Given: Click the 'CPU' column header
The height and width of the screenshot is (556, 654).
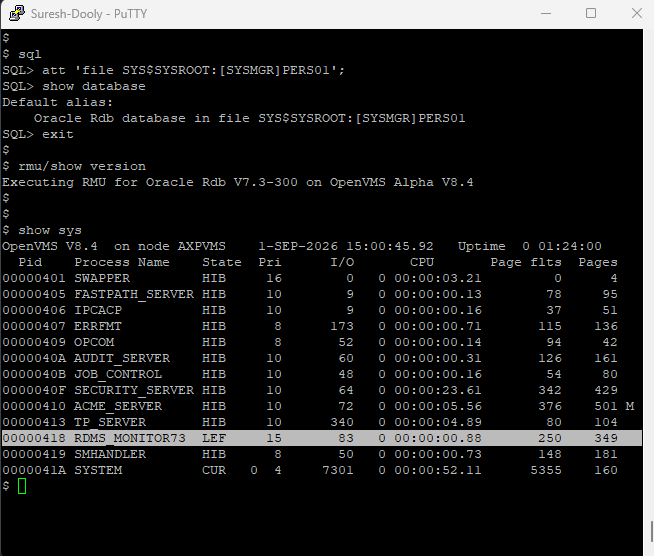Looking at the screenshot, I should pyautogui.click(x=422, y=262).
